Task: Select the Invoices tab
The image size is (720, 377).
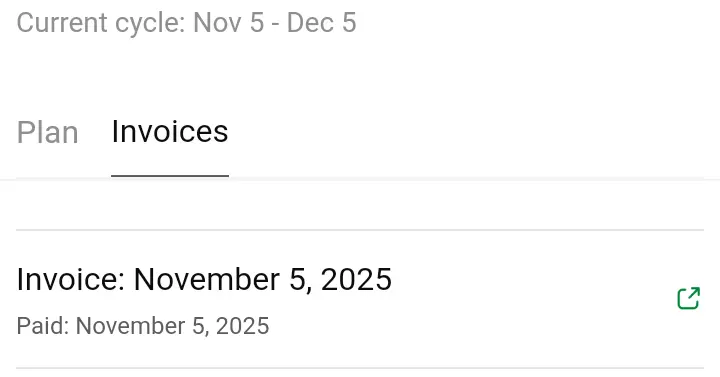Action: (170, 131)
